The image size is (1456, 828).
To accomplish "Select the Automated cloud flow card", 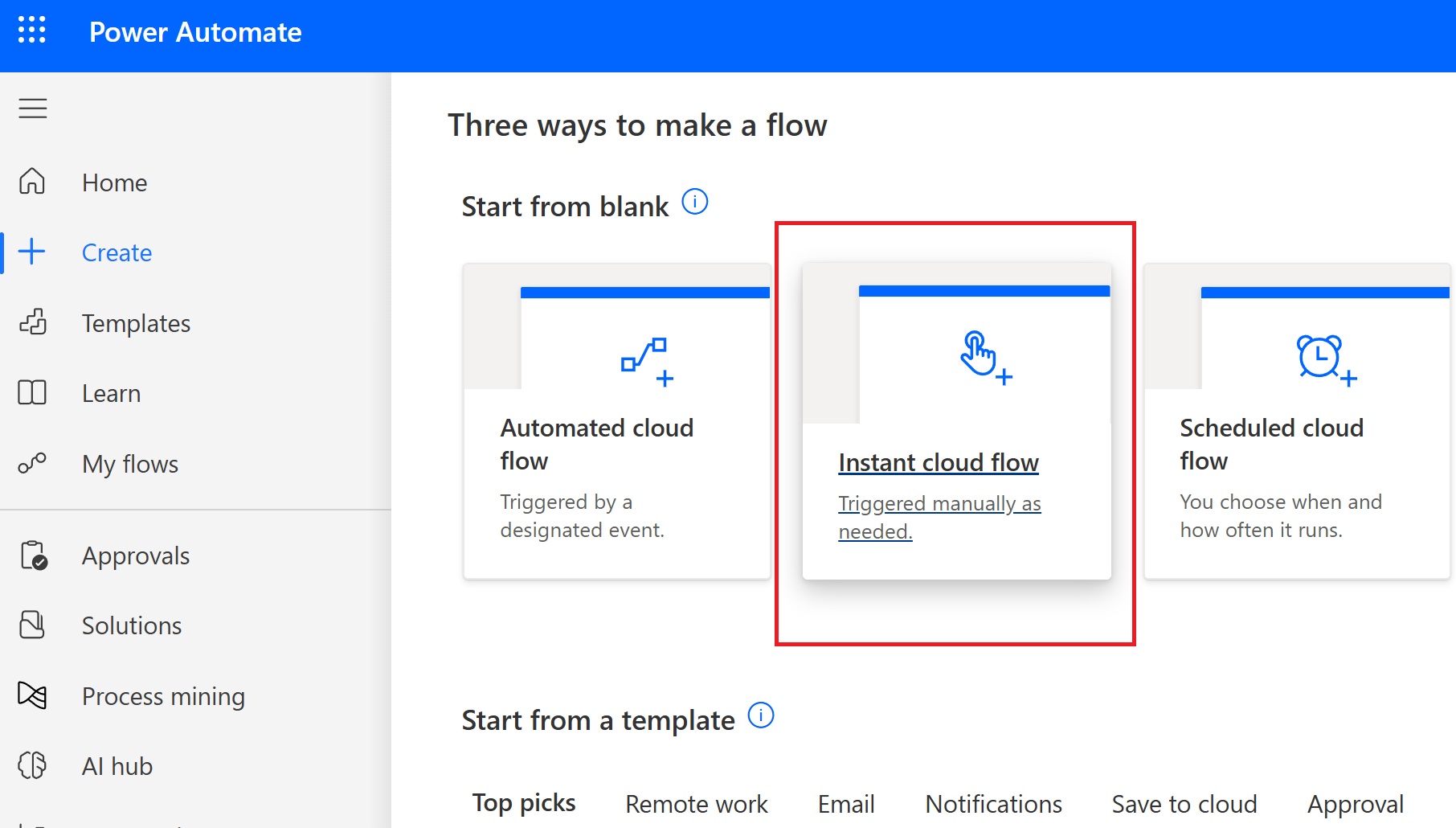I will (x=617, y=418).
